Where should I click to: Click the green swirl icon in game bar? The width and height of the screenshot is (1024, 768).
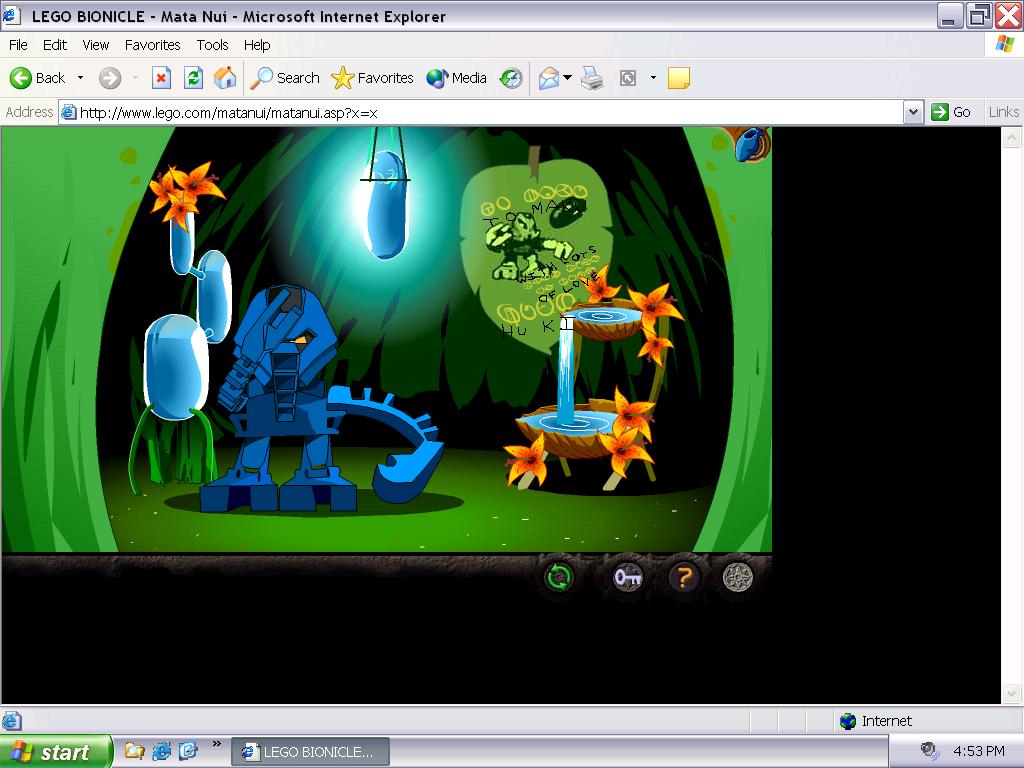tap(559, 577)
